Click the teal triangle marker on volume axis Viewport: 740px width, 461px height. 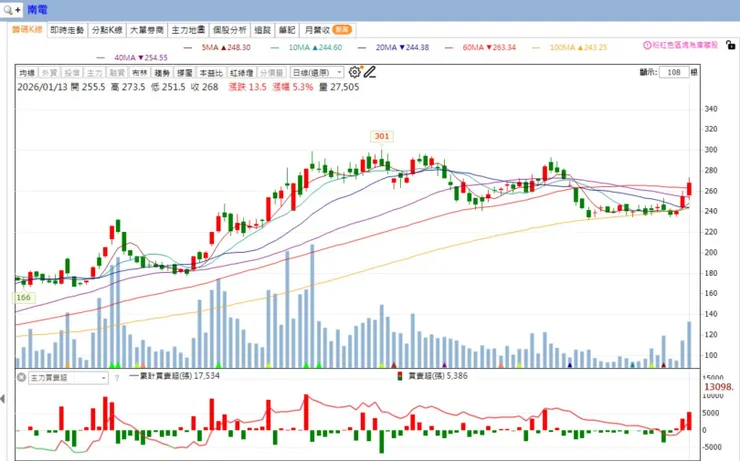(x=632, y=365)
